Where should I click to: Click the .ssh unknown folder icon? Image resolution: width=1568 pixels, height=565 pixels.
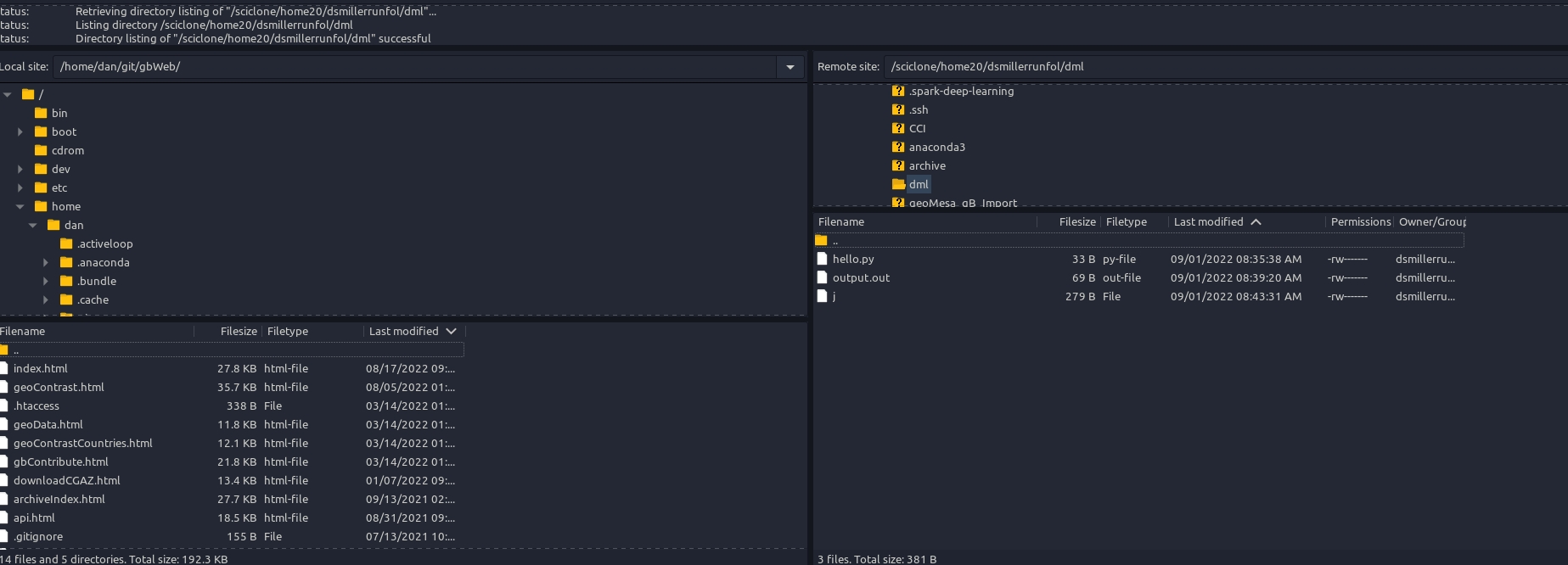point(898,109)
